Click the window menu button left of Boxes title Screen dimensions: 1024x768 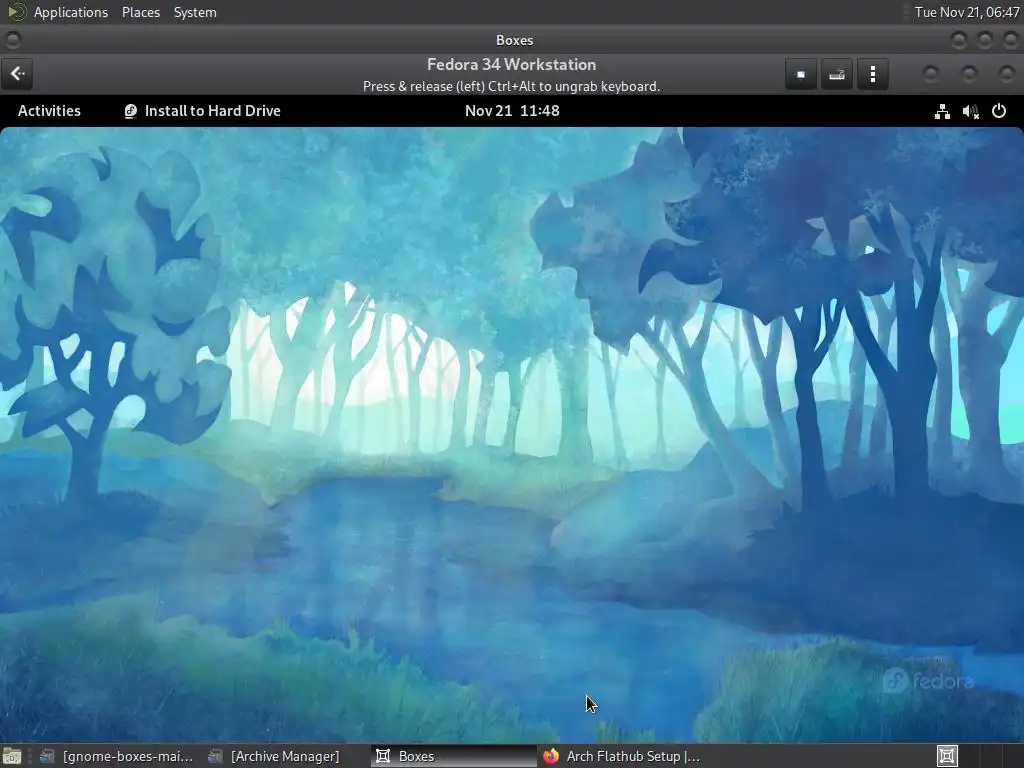(x=12, y=40)
